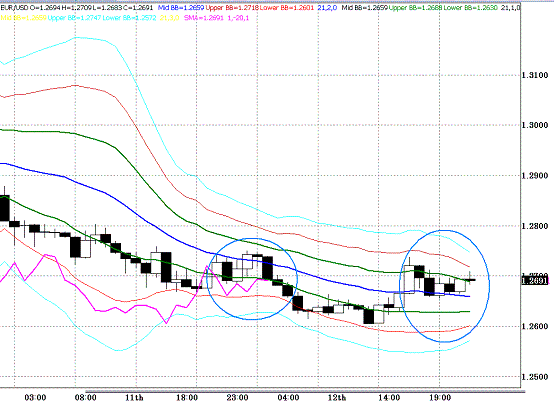Viewport: 554px width, 403px height.
Task: Select the green Upper BB=1.2688 legend entry
Action: pyautogui.click(x=416, y=7)
